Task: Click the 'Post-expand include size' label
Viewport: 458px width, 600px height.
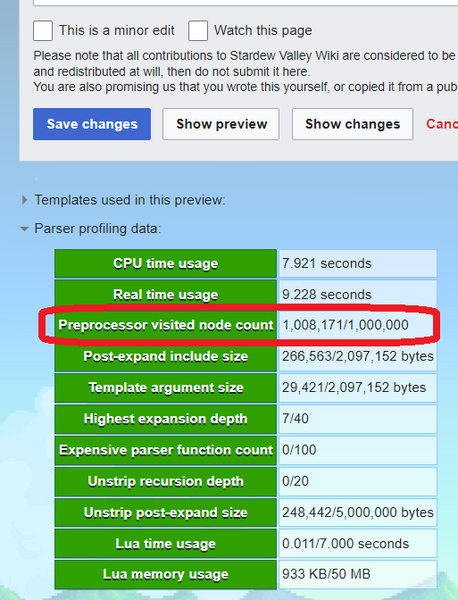Action: coord(166,357)
